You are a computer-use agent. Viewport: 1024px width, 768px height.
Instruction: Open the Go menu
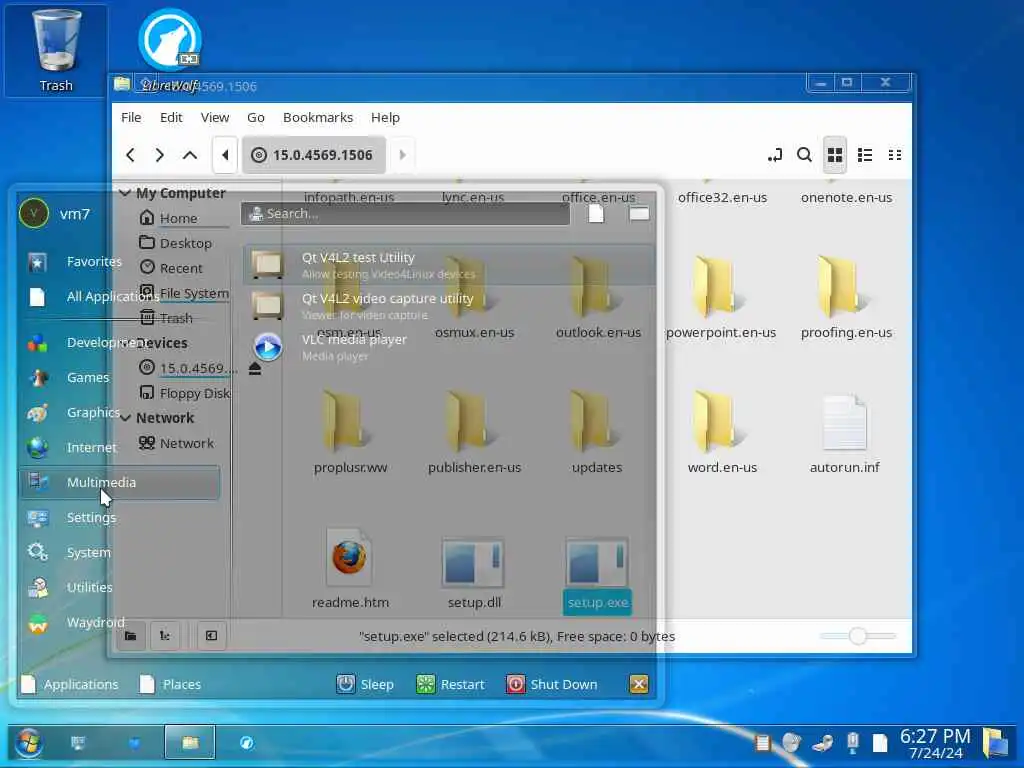coord(255,118)
